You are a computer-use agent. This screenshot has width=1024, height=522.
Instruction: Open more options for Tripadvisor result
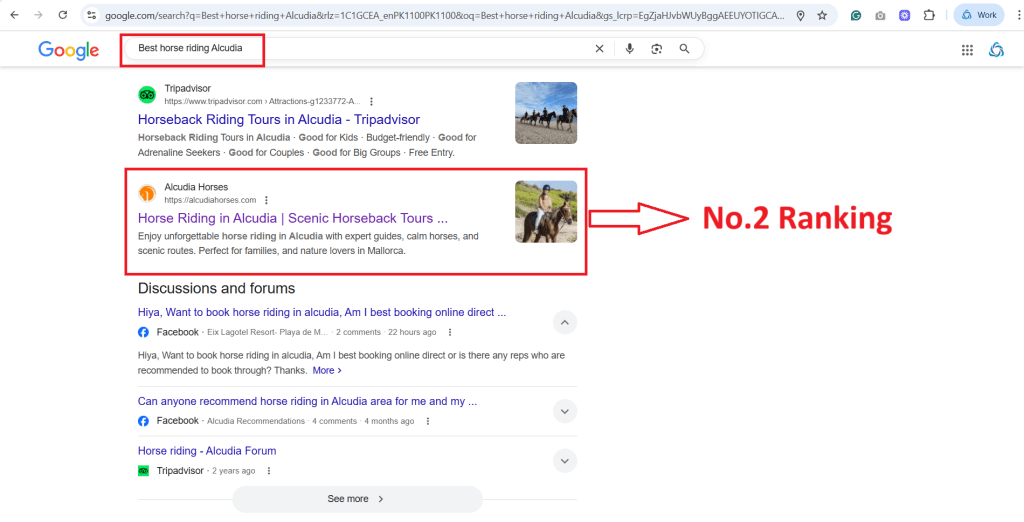click(x=372, y=101)
